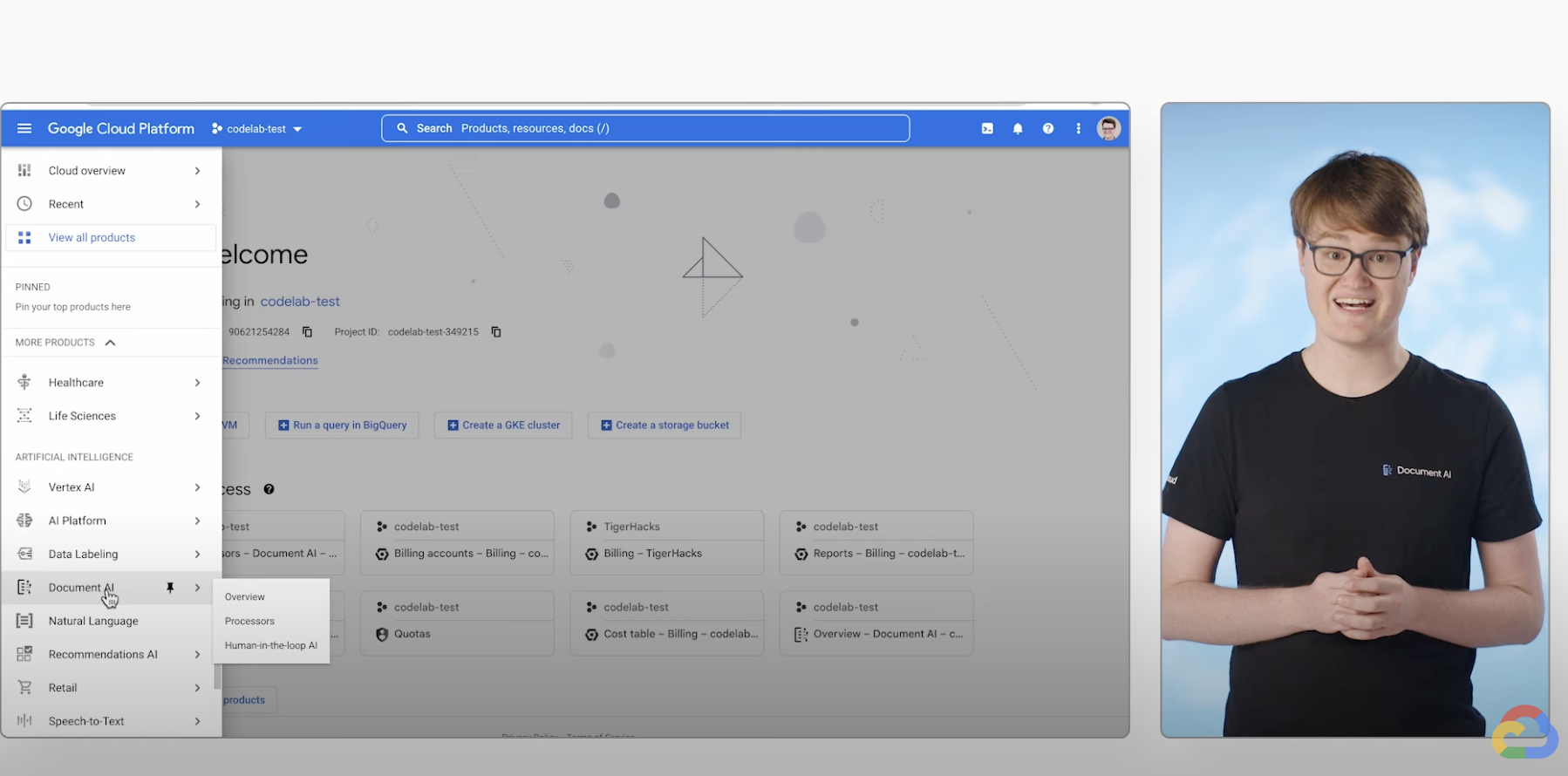Viewport: 1568px width, 776px height.
Task: Click View all products
Action: coord(111,237)
